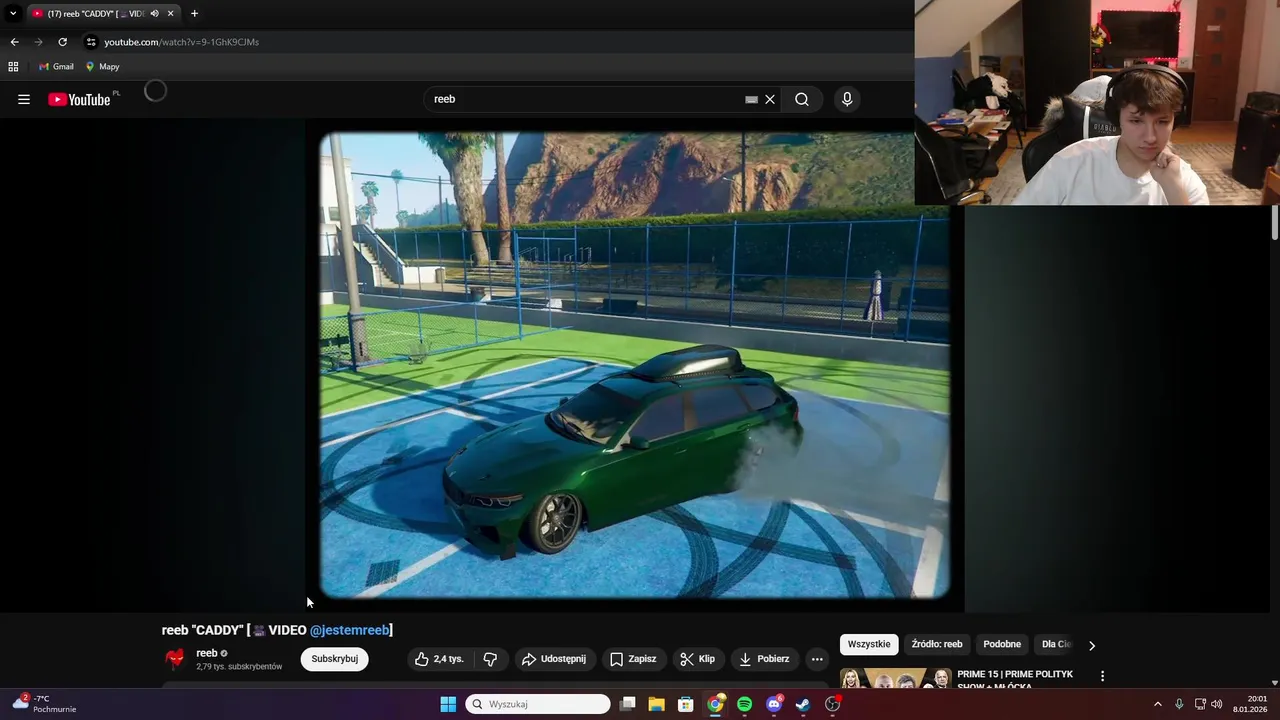The height and width of the screenshot is (720, 1280).
Task: Open Task View on taskbar
Action: point(628,704)
